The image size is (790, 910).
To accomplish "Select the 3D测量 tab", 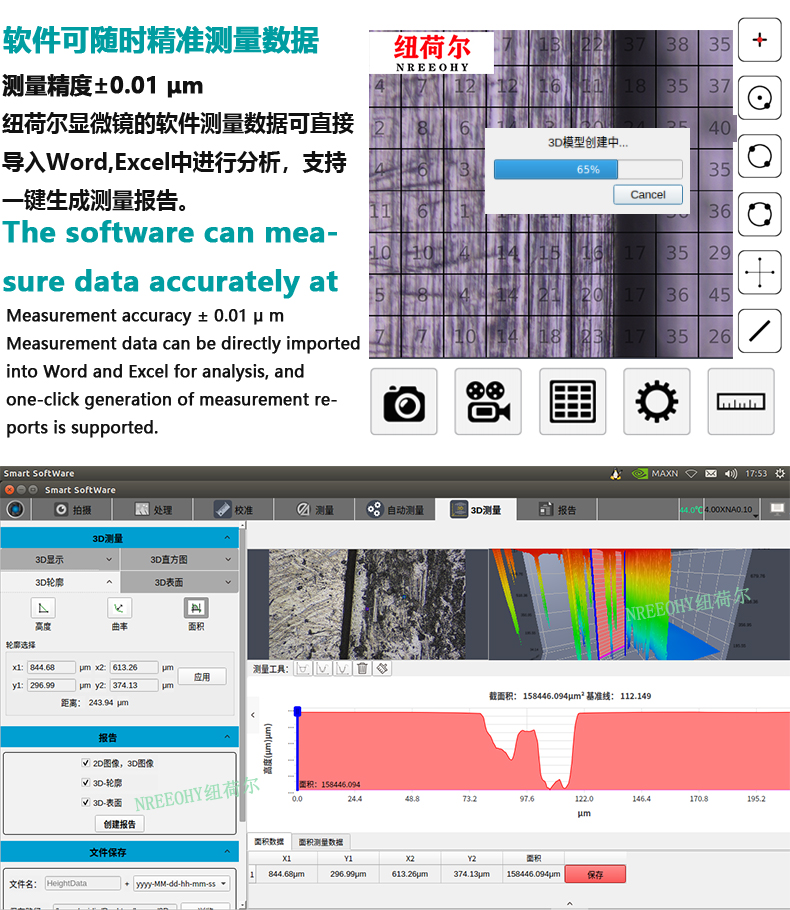I will point(476,510).
